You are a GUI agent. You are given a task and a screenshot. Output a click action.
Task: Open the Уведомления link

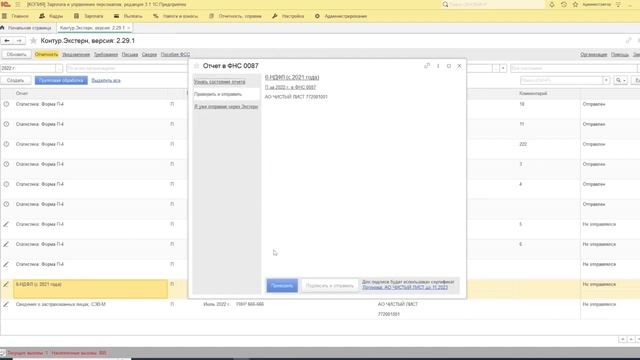(76, 54)
